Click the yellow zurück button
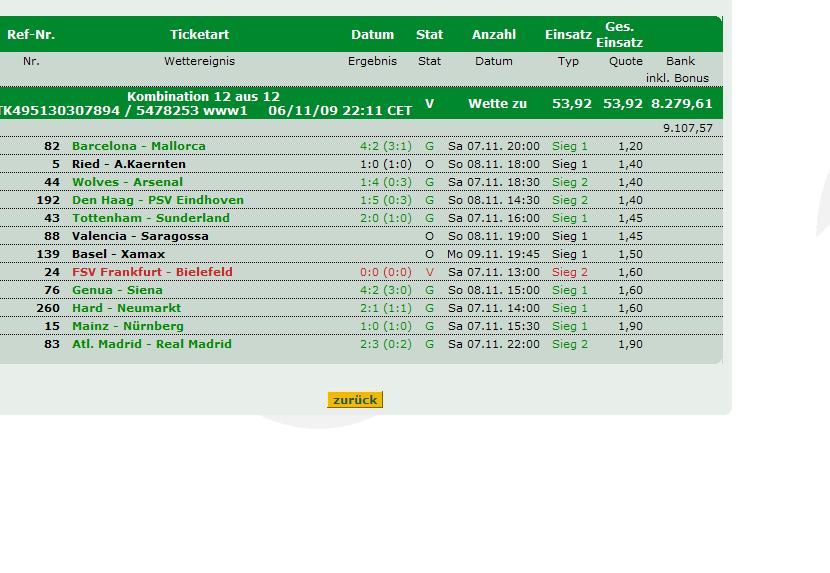 click(x=355, y=400)
